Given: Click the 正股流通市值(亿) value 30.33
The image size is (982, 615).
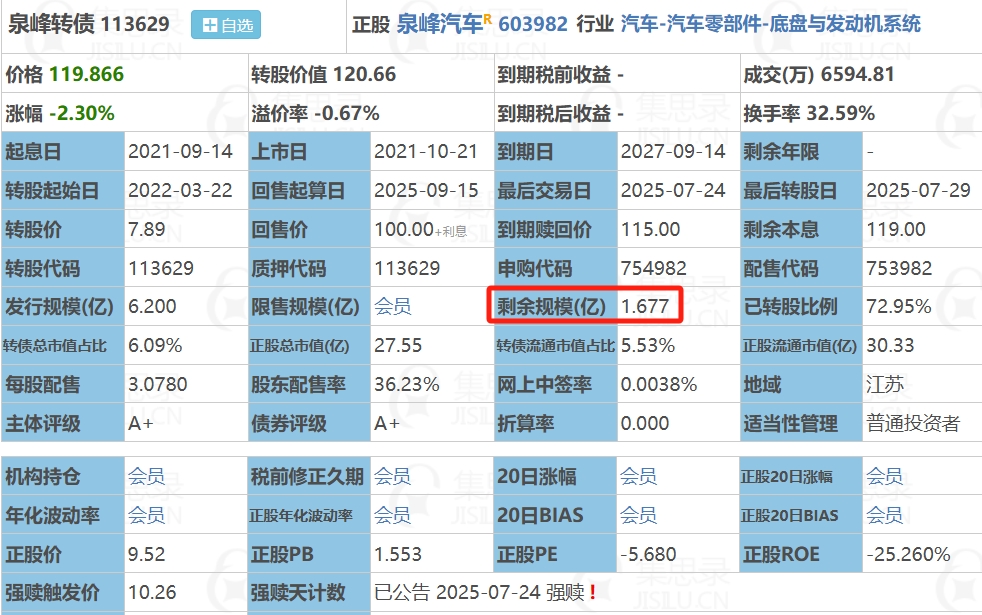Looking at the screenshot, I should coord(890,345).
